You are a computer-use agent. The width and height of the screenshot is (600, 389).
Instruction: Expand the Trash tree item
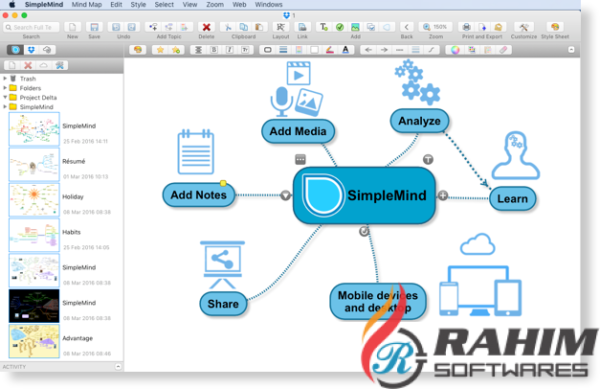tap(5, 78)
